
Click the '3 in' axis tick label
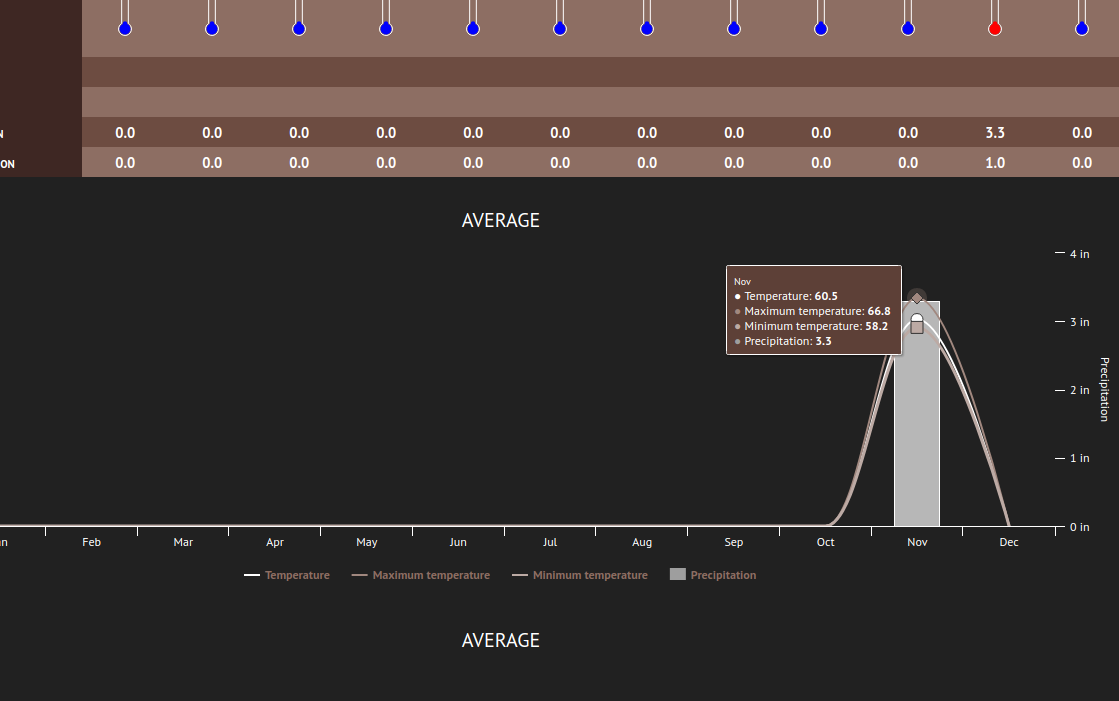pos(1080,322)
